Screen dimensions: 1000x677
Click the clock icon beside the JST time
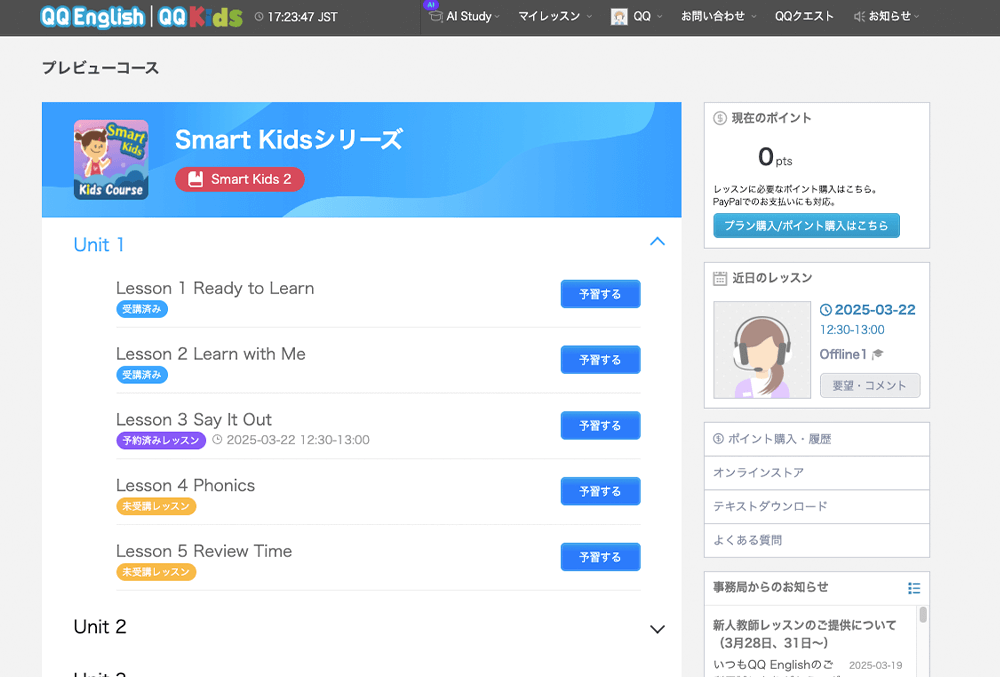tap(259, 17)
